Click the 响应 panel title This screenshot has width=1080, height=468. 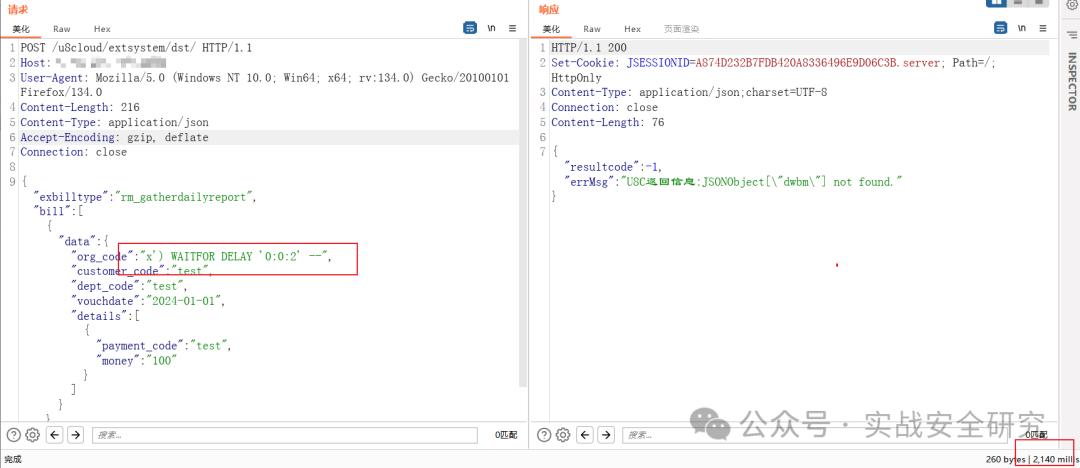pos(548,10)
